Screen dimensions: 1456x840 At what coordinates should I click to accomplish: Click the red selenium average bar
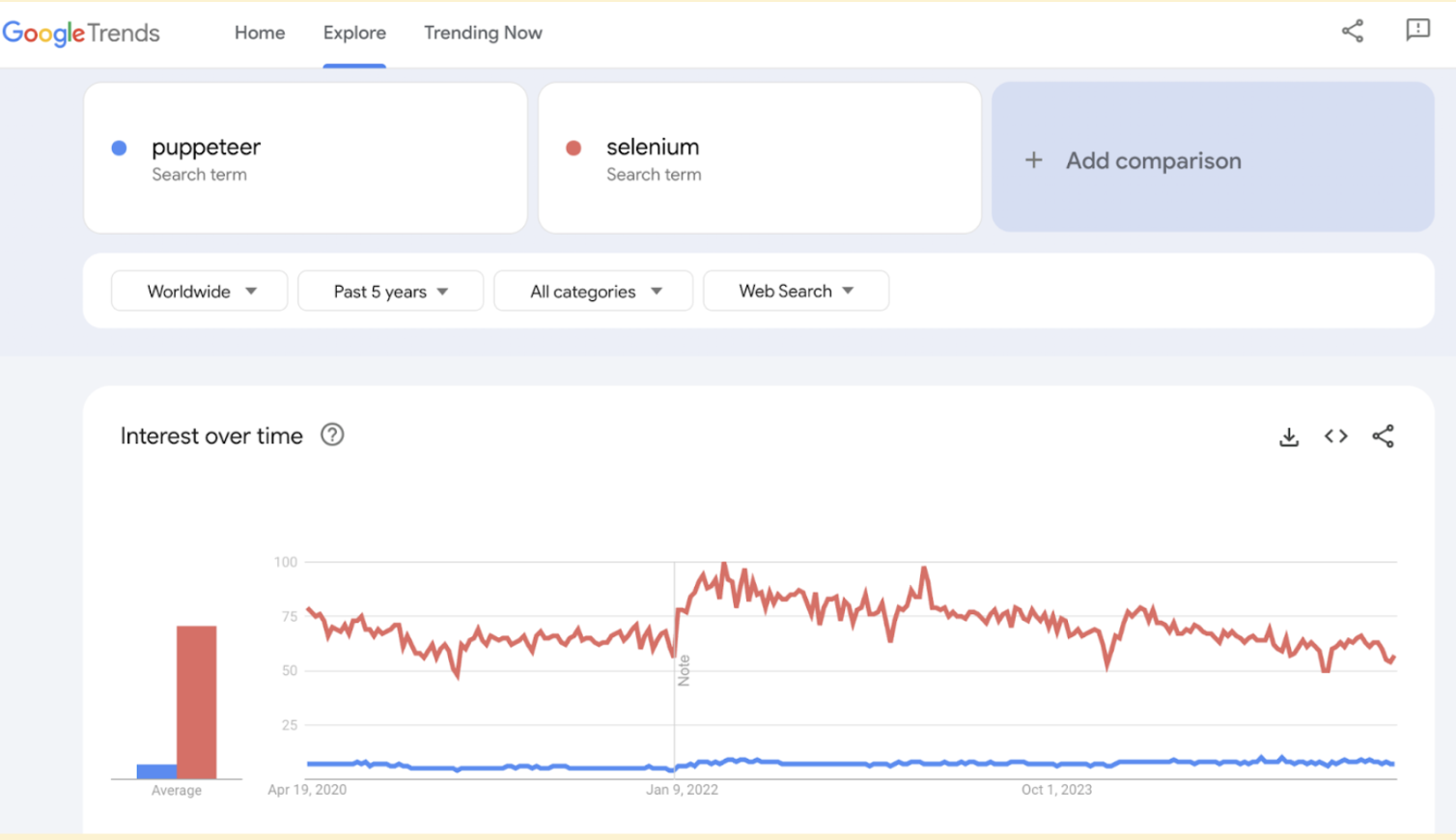[196, 702]
